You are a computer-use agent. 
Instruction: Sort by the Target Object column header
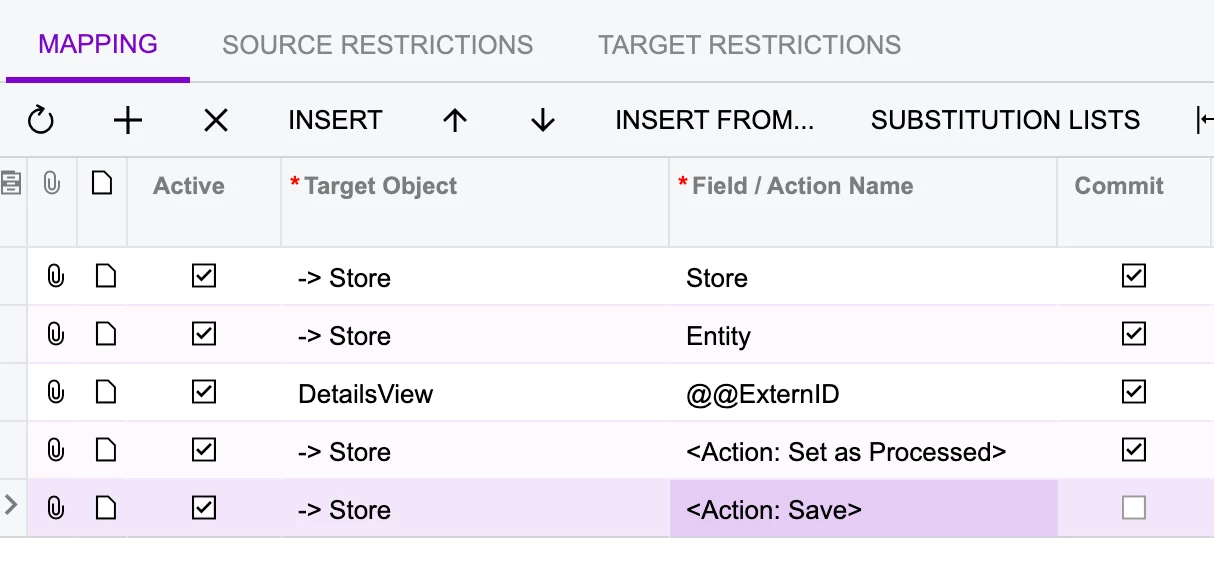tap(380, 186)
